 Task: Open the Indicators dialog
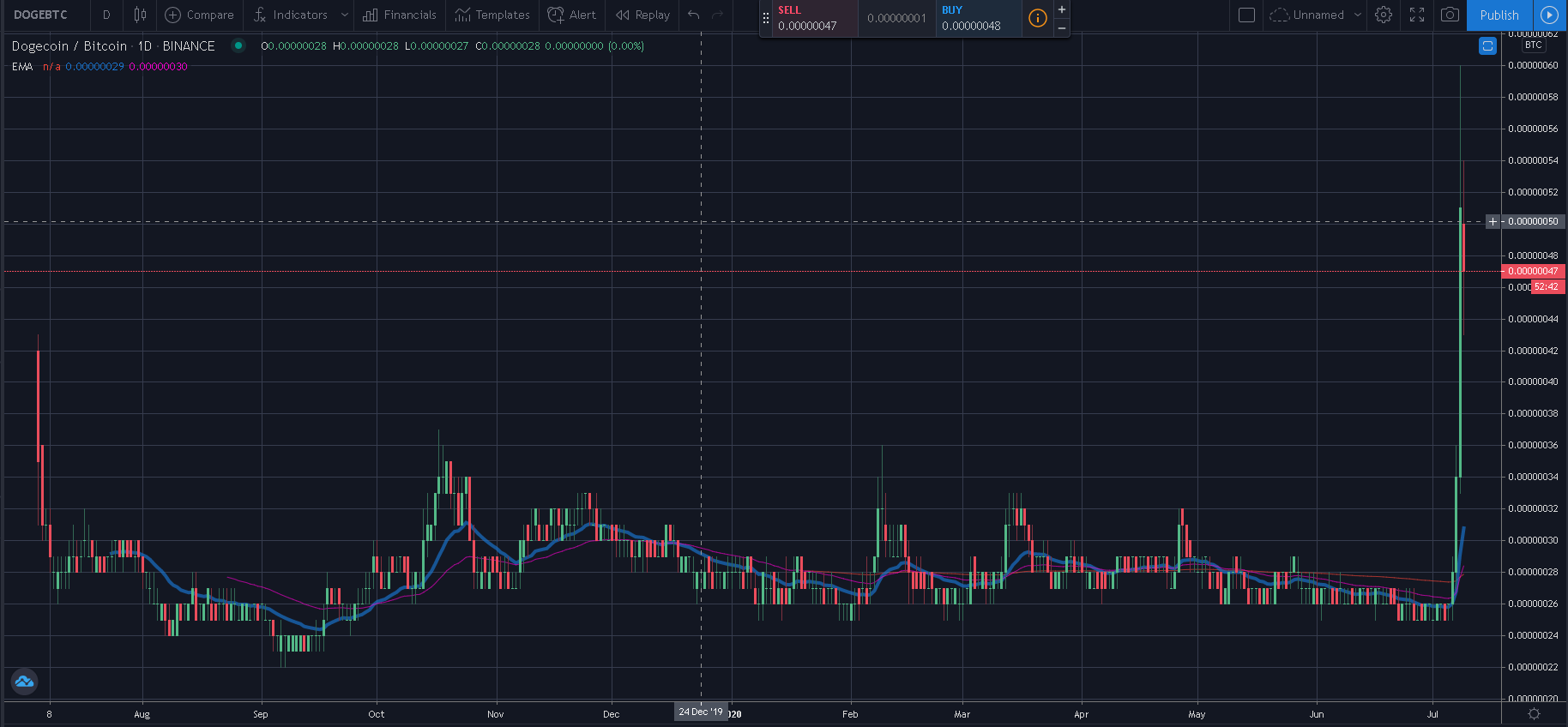click(292, 15)
